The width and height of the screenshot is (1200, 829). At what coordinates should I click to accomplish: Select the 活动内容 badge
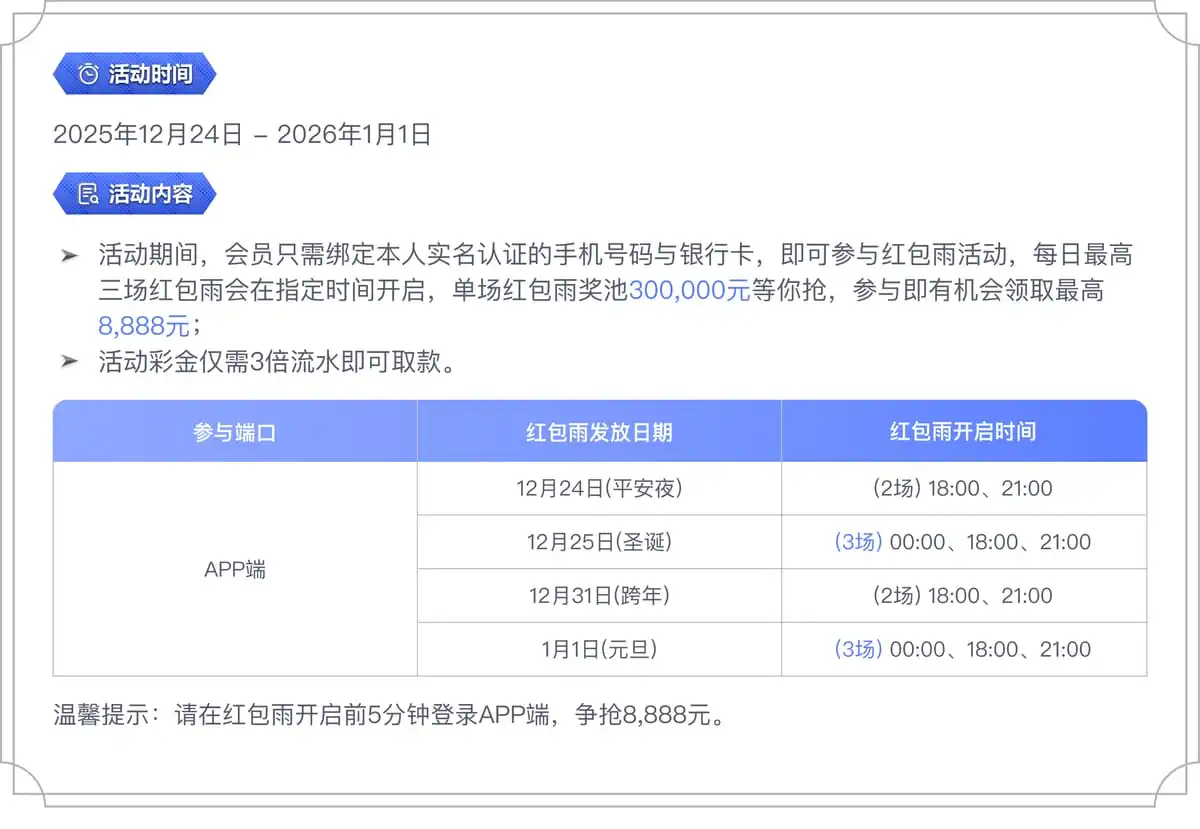tap(136, 193)
